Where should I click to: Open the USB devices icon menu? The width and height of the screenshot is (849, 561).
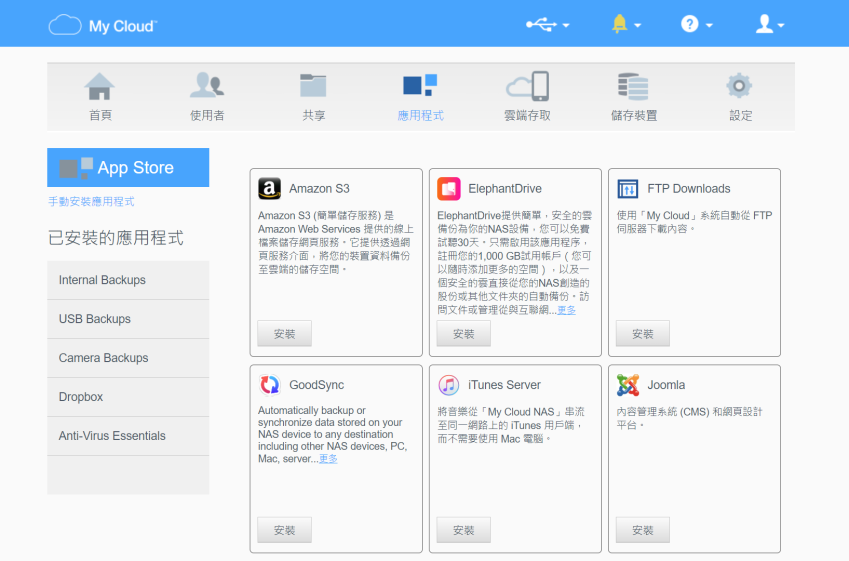coord(541,24)
